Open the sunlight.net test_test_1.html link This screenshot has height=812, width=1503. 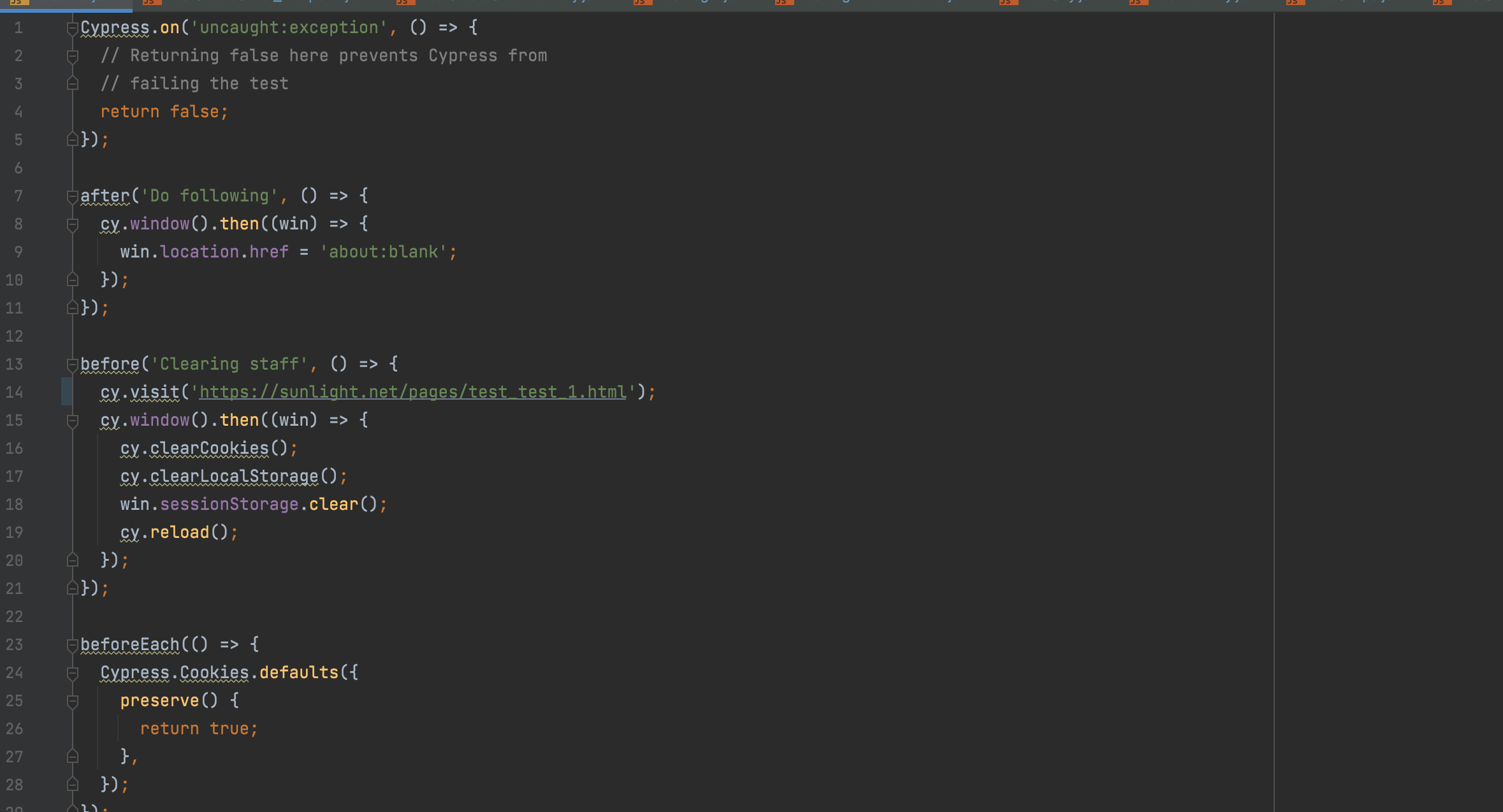411,391
